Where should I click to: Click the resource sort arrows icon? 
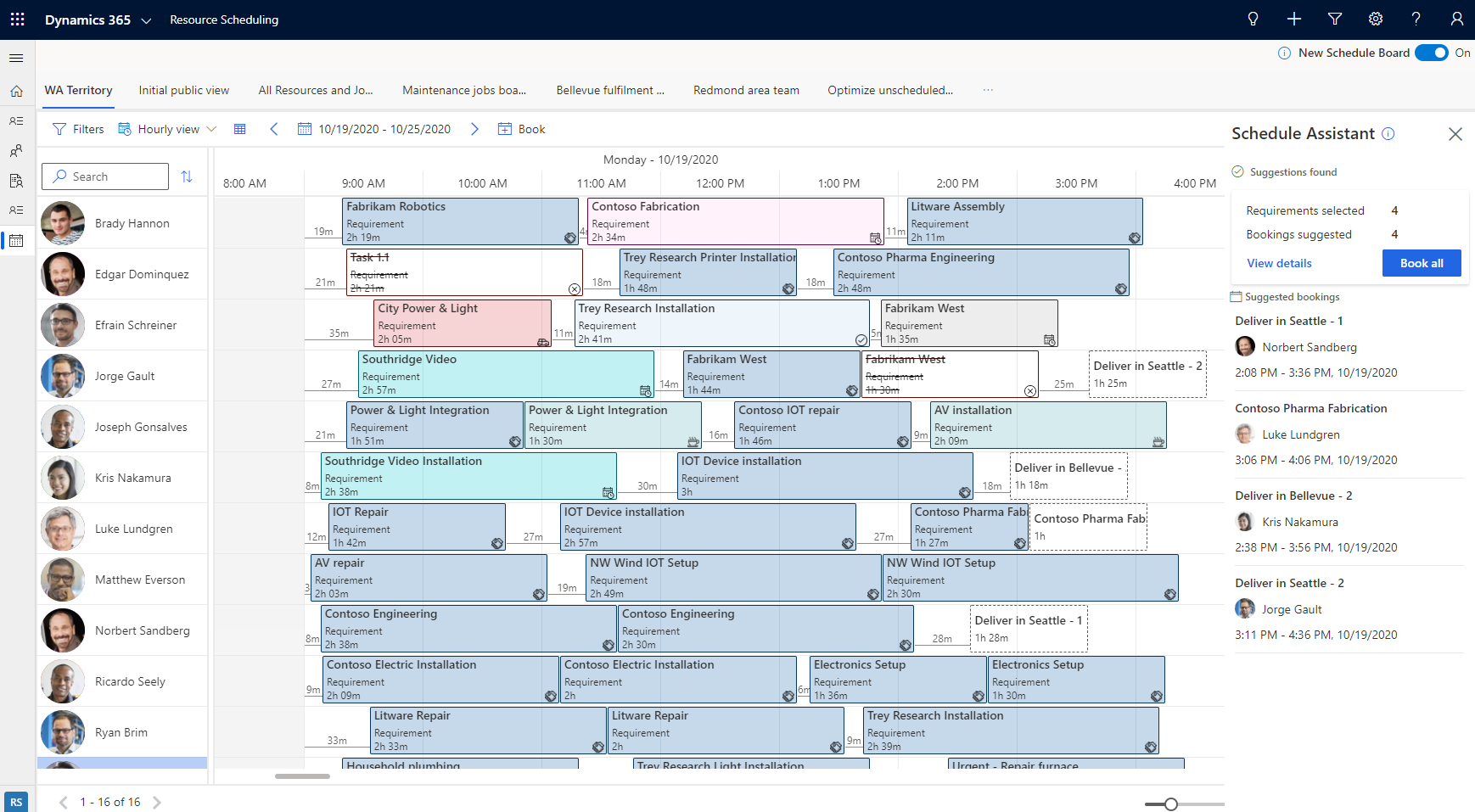(187, 176)
